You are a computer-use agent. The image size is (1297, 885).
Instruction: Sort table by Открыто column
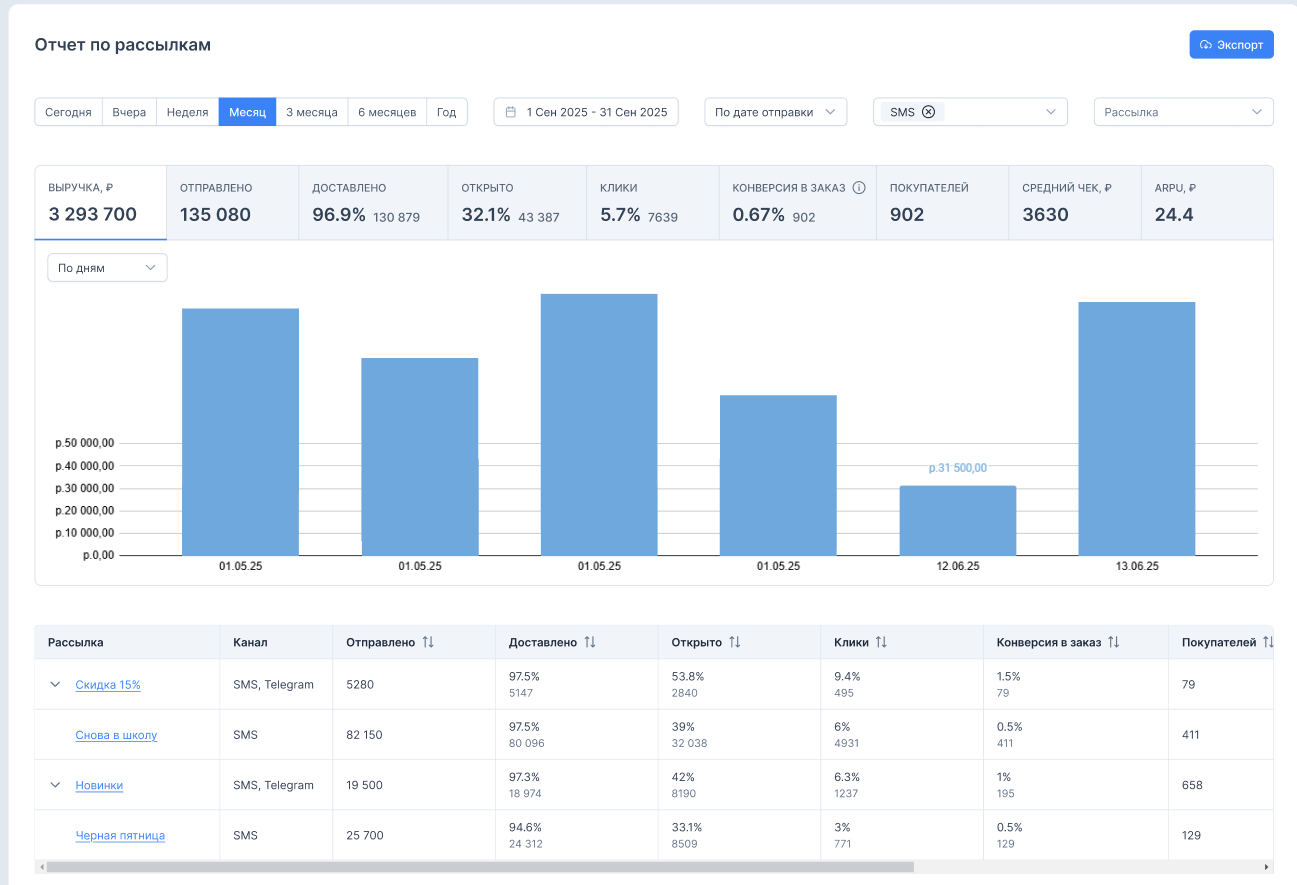point(735,642)
